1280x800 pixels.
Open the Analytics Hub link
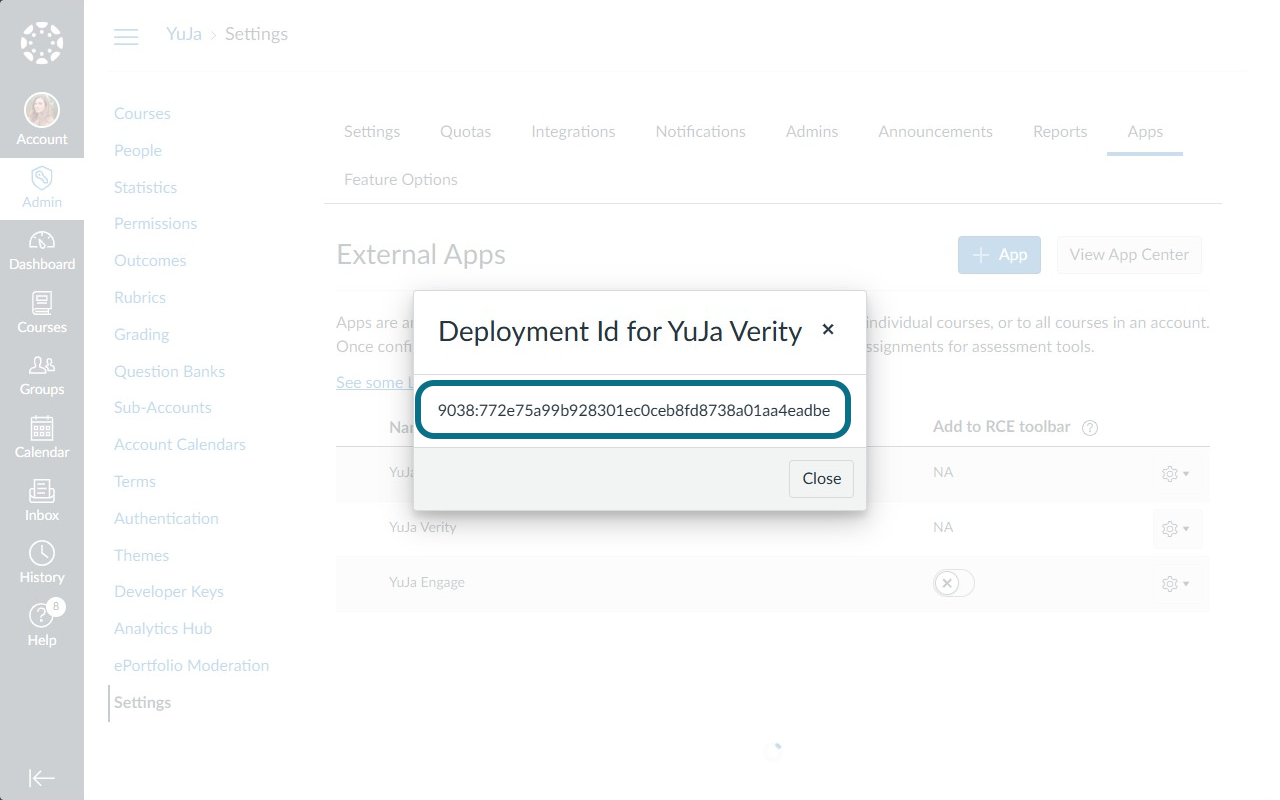point(163,629)
